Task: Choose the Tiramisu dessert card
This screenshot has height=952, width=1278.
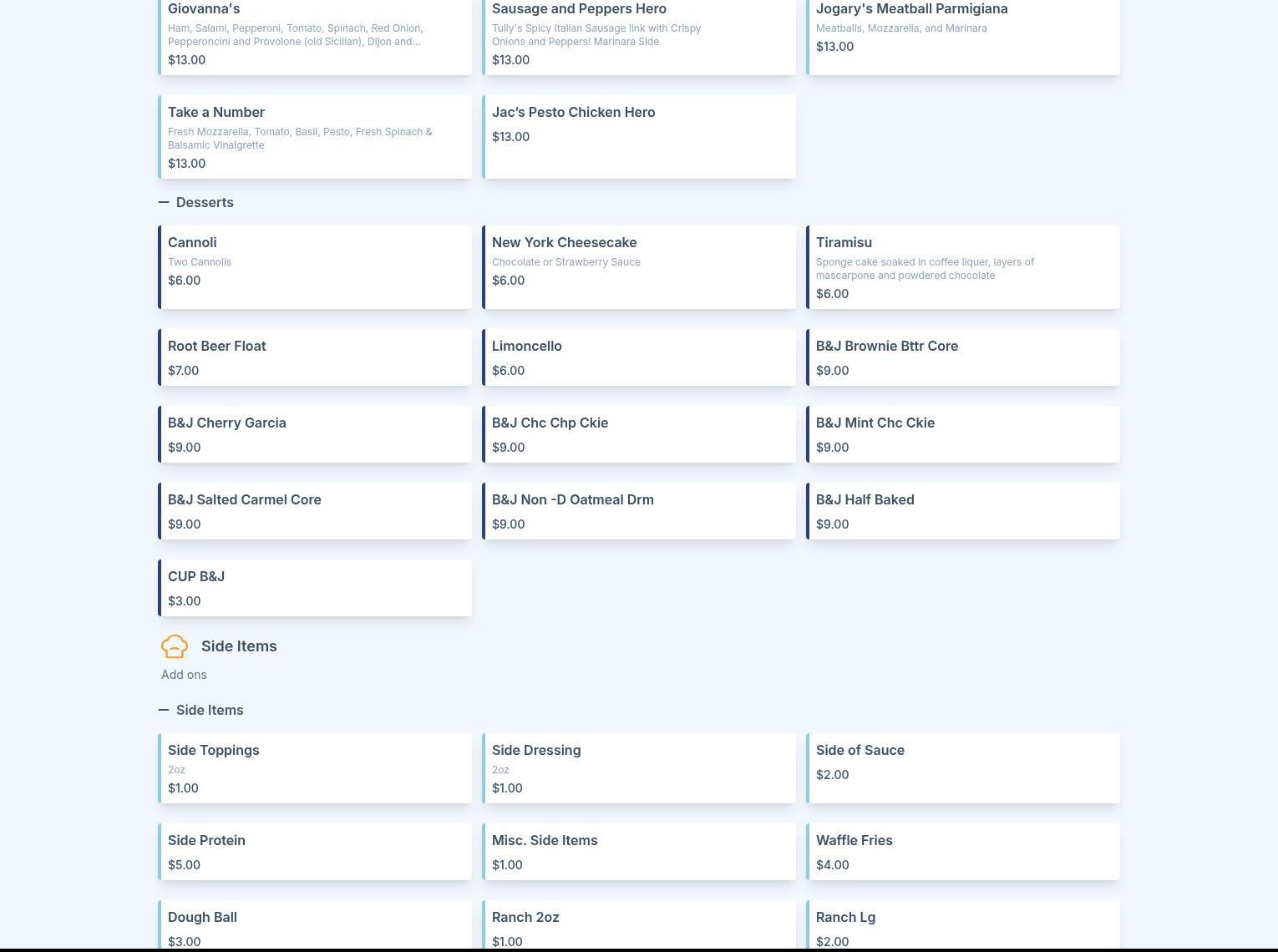Action: point(963,267)
